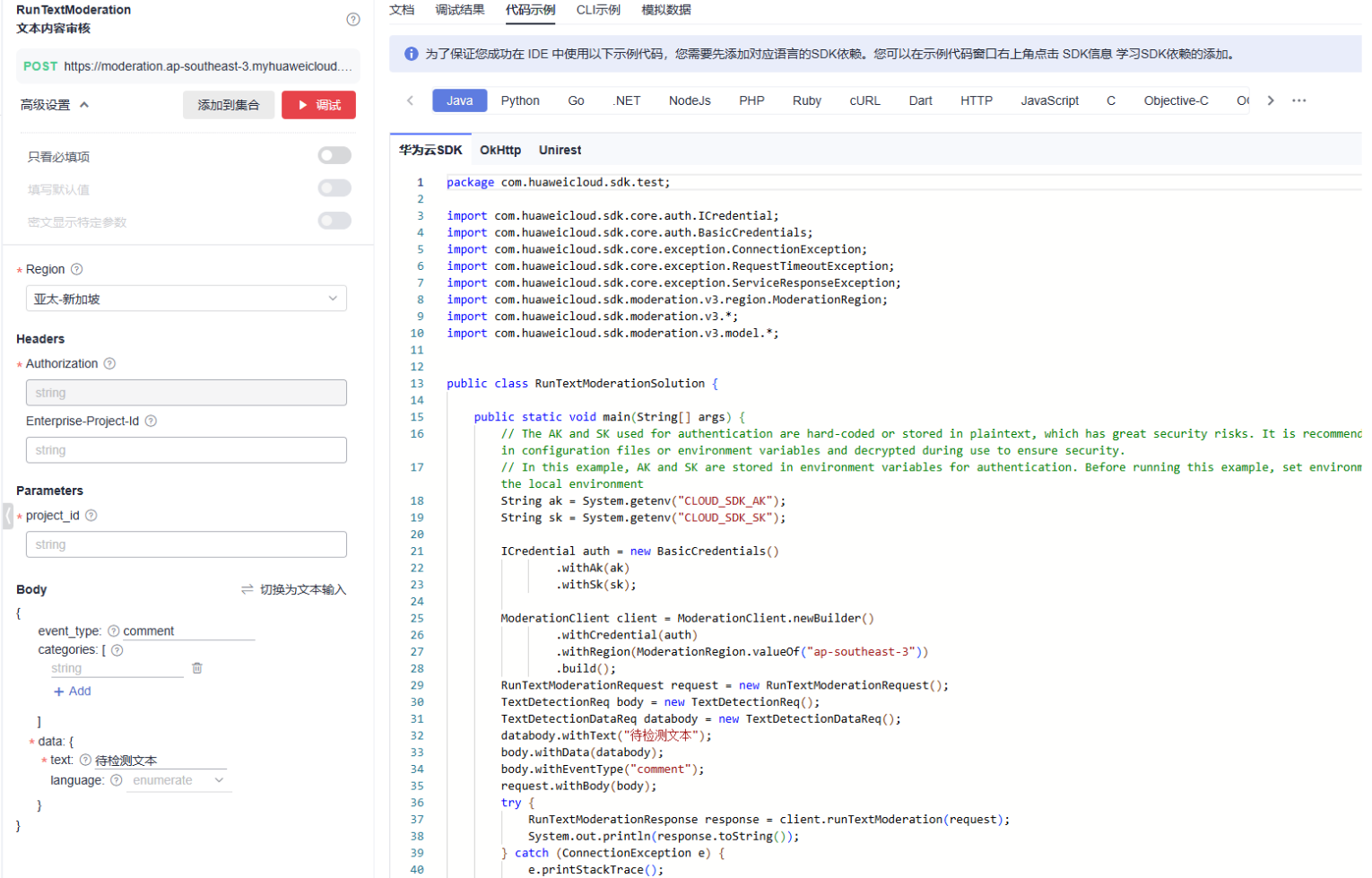This screenshot has height=878, width=1372.
Task: Click the 添加到集合 button
Action: 229,105
